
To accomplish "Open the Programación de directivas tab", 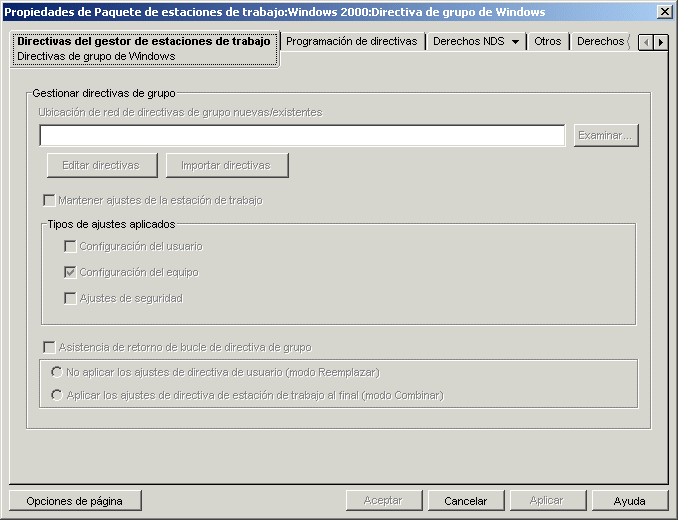I will pos(352,41).
